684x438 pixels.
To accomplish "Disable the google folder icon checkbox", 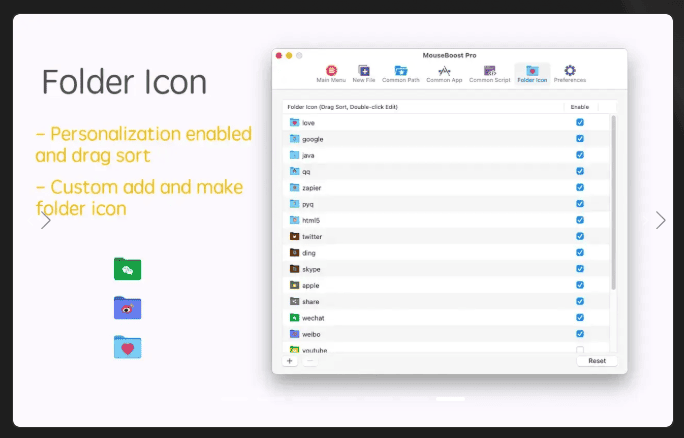I will click(580, 139).
